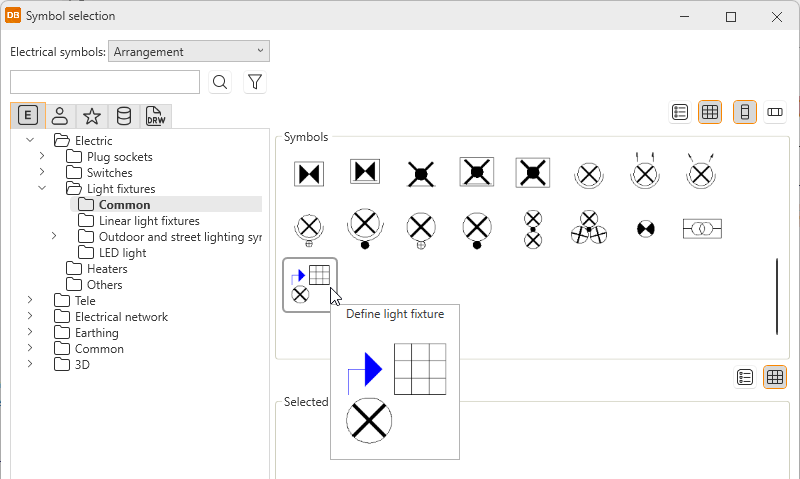Choose the triple crossed circles cluster symbol
The width and height of the screenshot is (800, 479).
pyautogui.click(x=589, y=228)
